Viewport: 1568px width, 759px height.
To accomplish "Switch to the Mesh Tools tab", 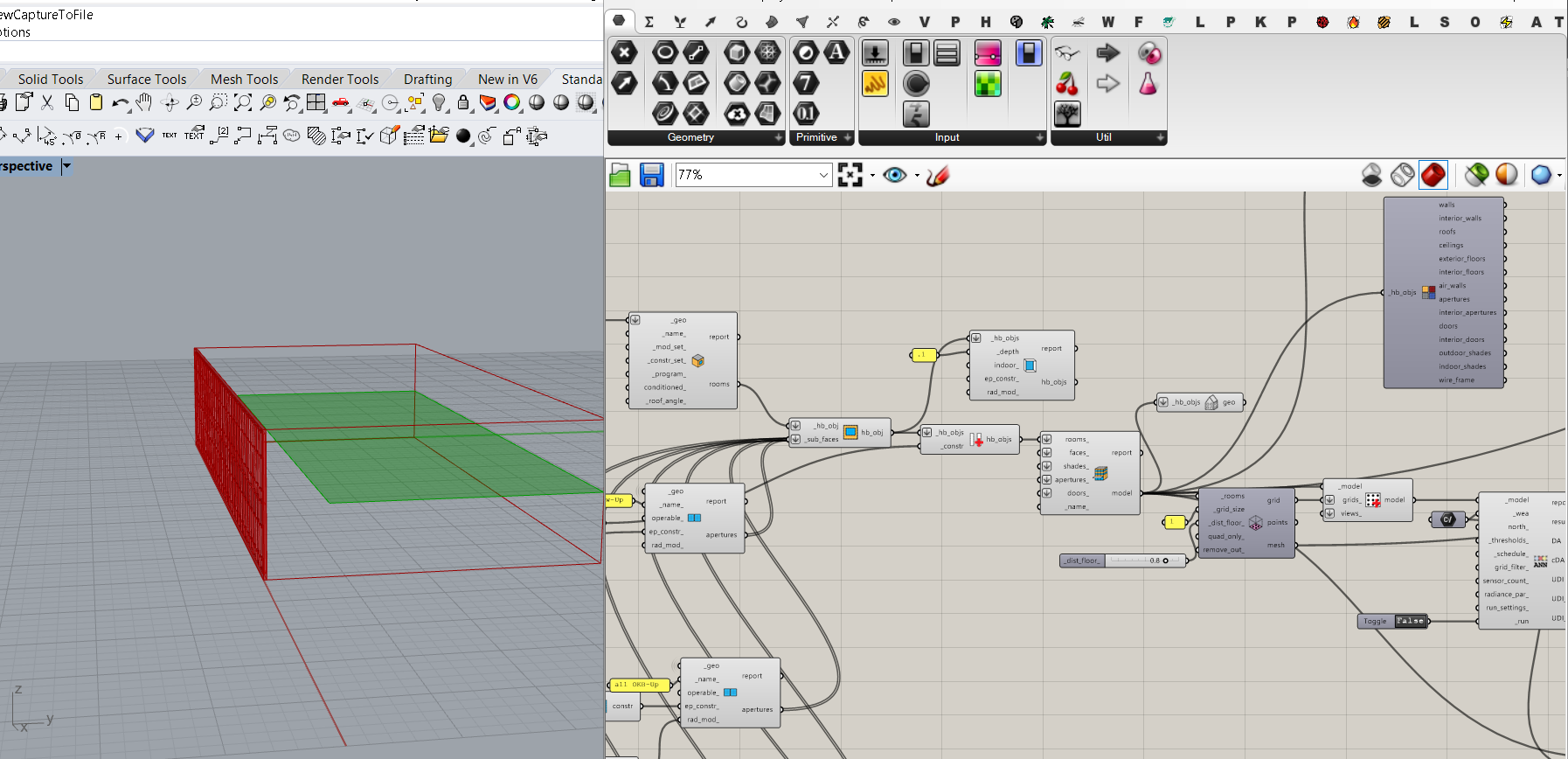I will pyautogui.click(x=244, y=79).
